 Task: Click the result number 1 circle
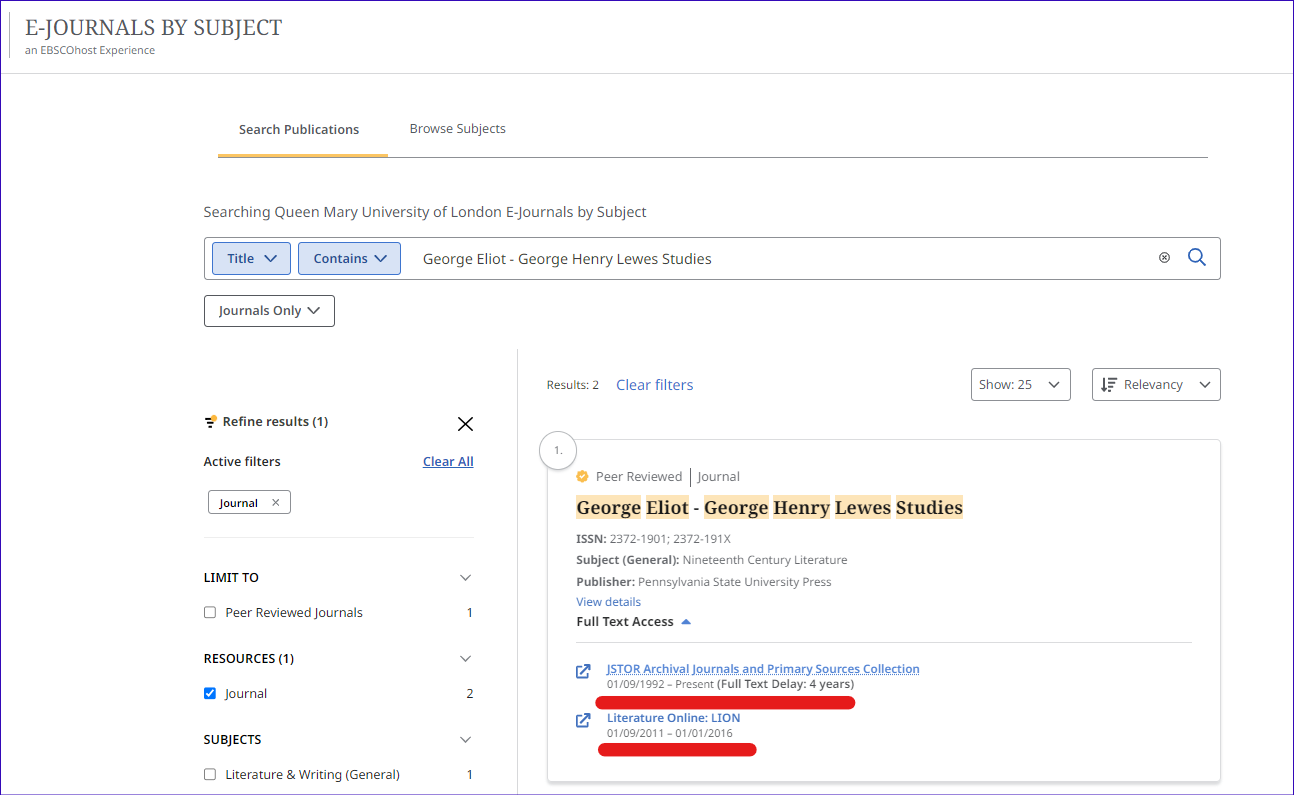[558, 451]
